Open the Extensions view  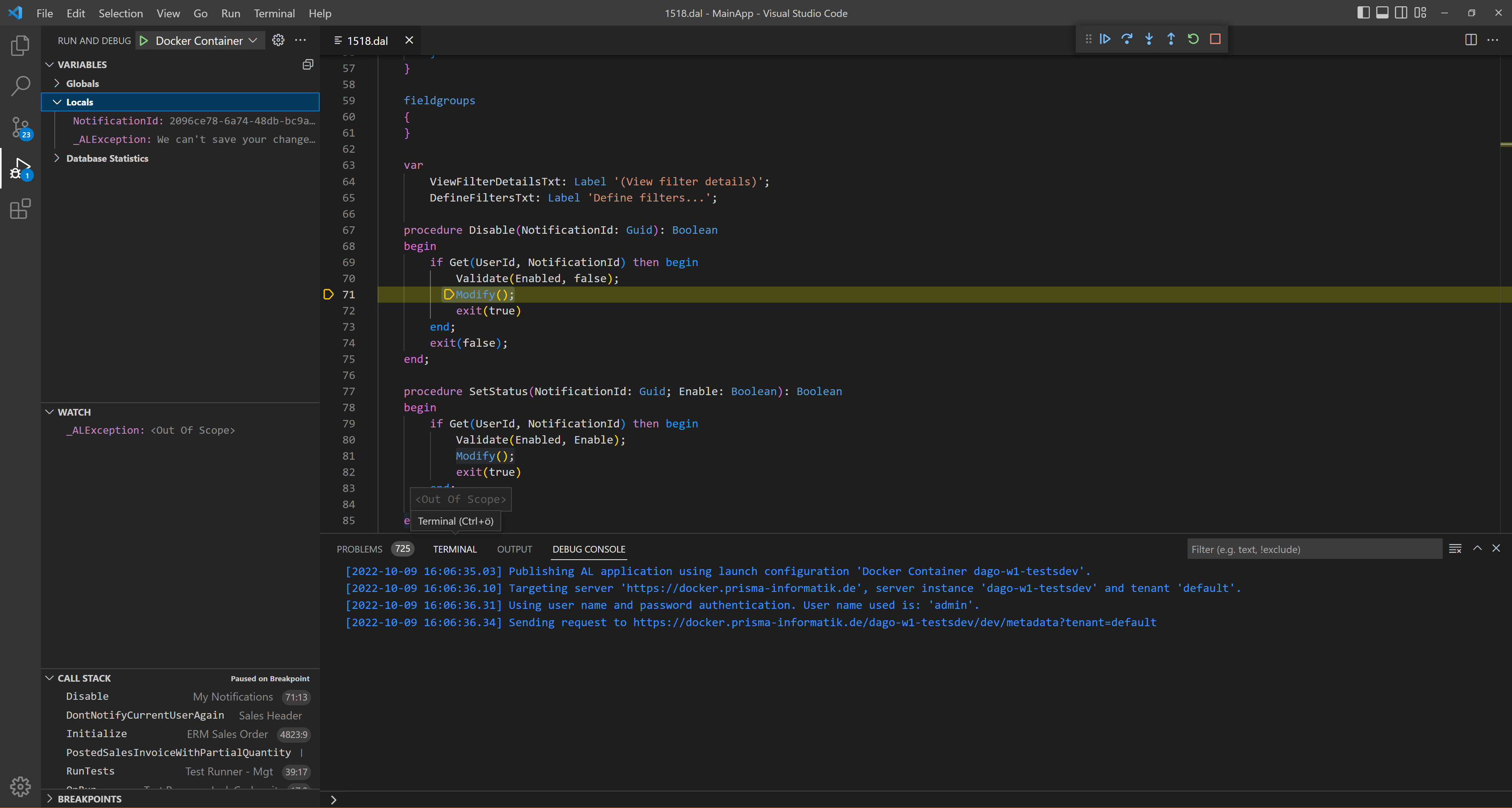click(20, 209)
